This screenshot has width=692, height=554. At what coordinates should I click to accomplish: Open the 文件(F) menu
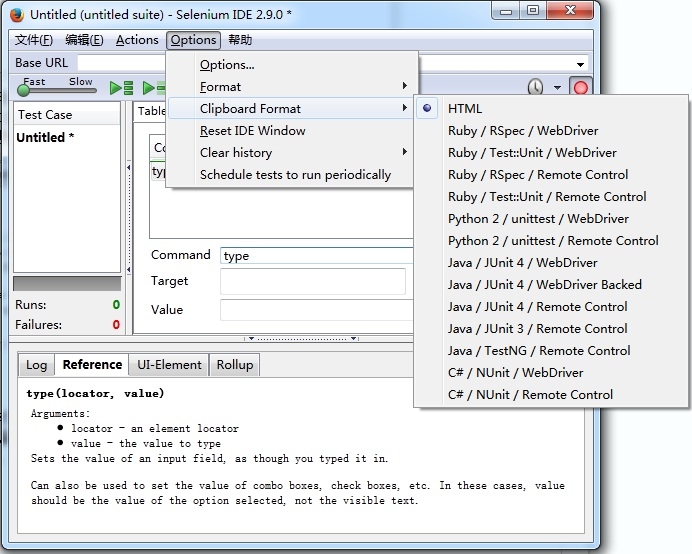[x=34, y=40]
